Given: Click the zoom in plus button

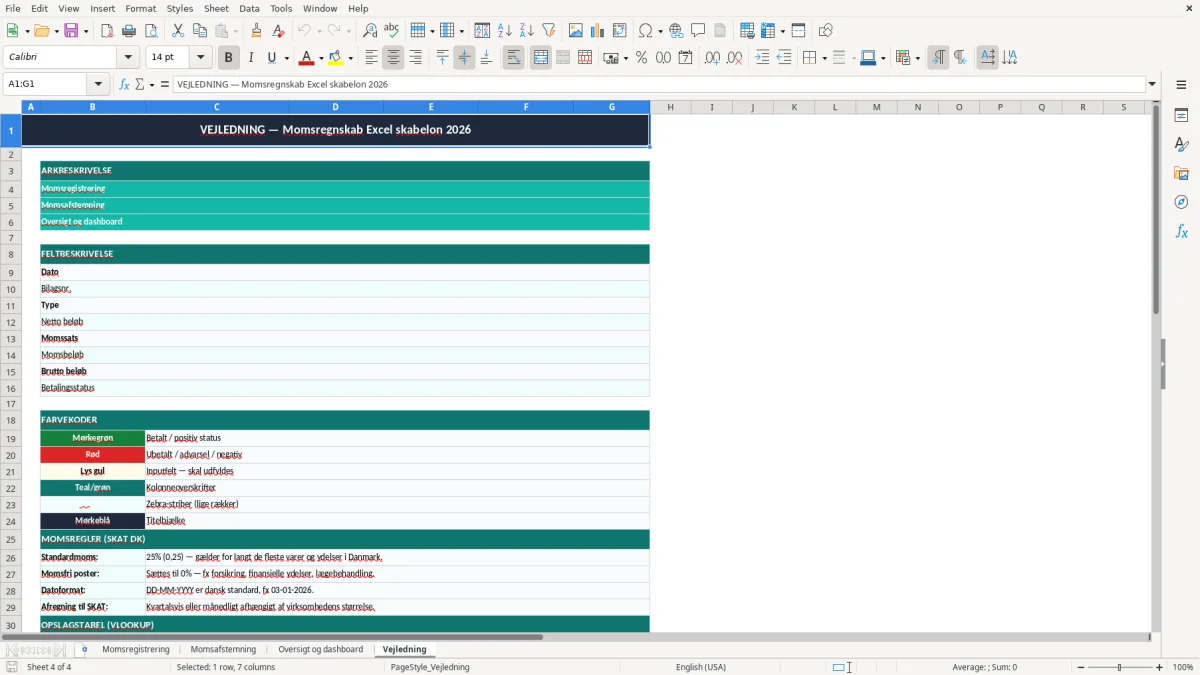Looking at the screenshot, I should point(1160,667).
